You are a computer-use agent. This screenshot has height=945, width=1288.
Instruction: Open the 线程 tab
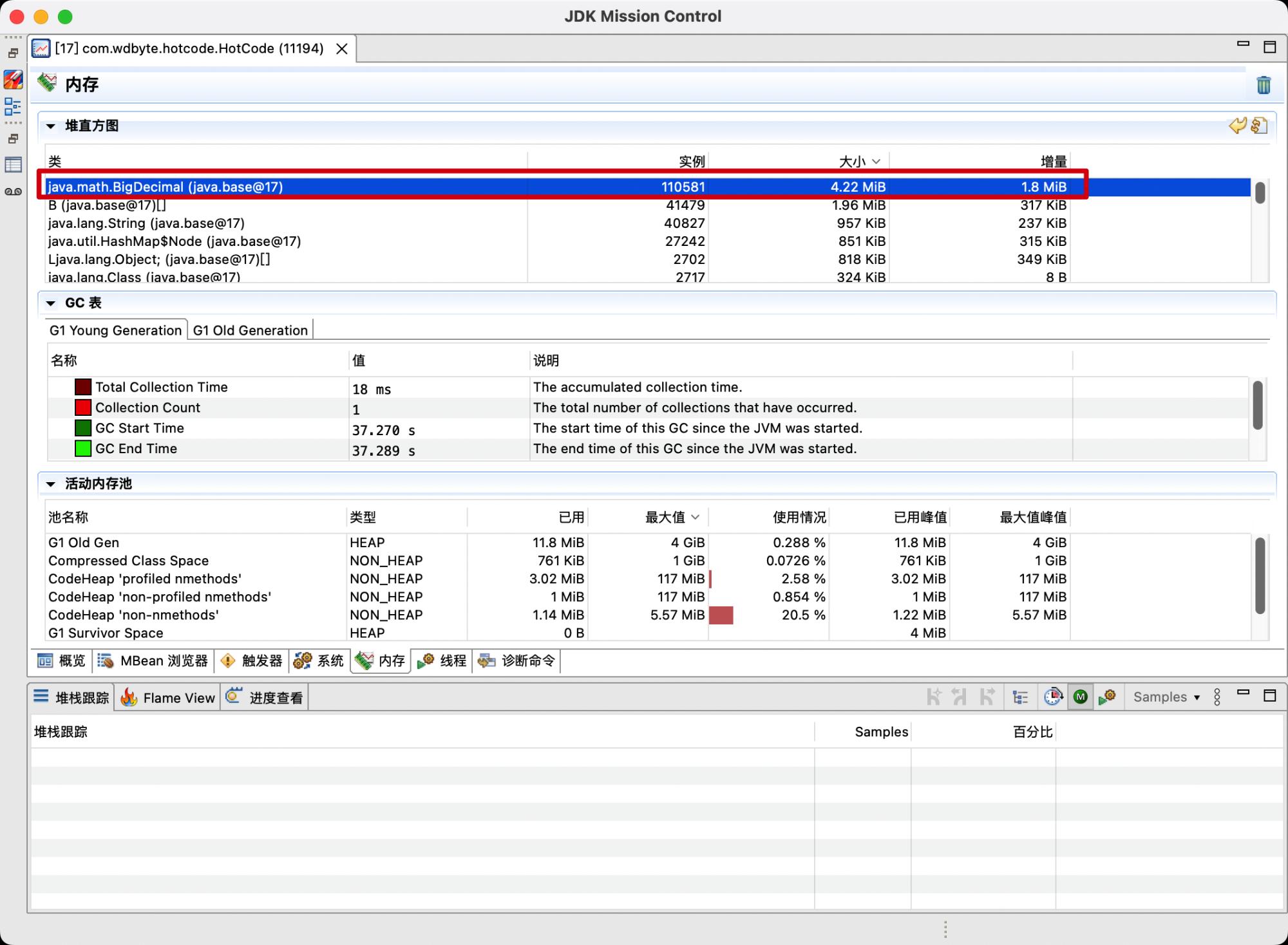(442, 661)
